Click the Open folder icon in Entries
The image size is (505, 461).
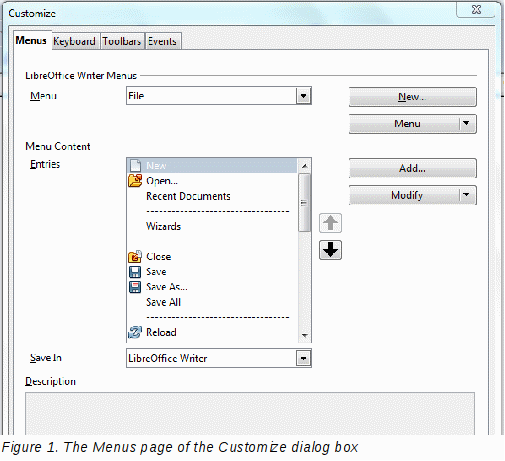(135, 180)
